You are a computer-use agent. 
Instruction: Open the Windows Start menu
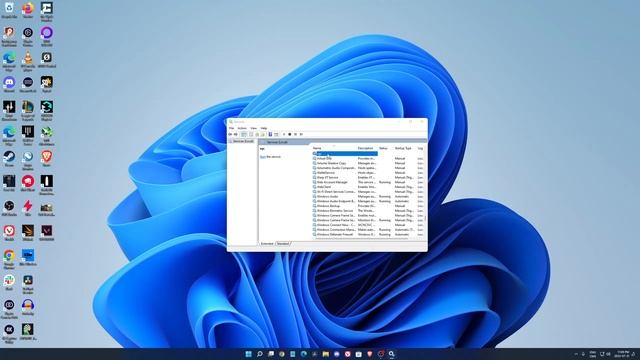point(249,354)
